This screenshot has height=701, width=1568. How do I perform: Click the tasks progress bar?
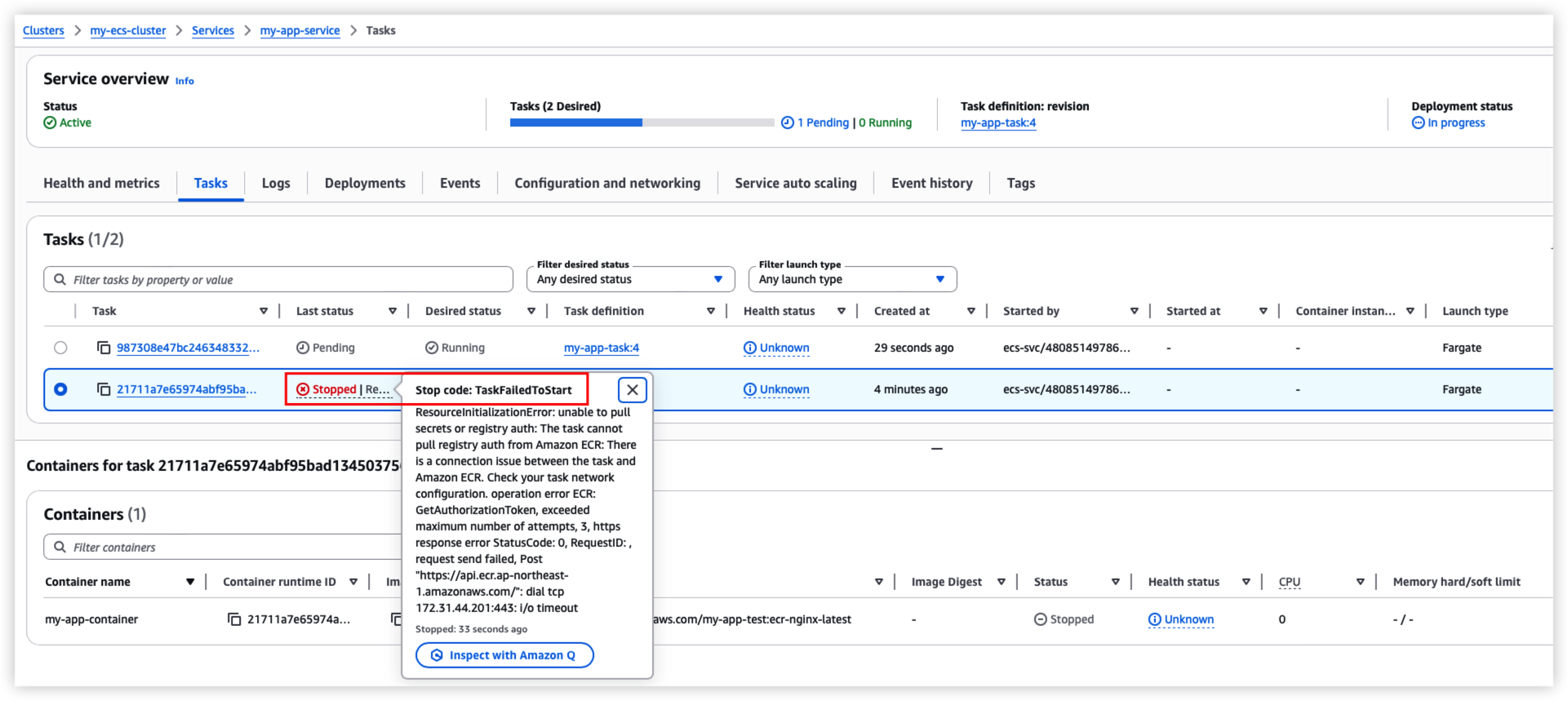coord(642,122)
